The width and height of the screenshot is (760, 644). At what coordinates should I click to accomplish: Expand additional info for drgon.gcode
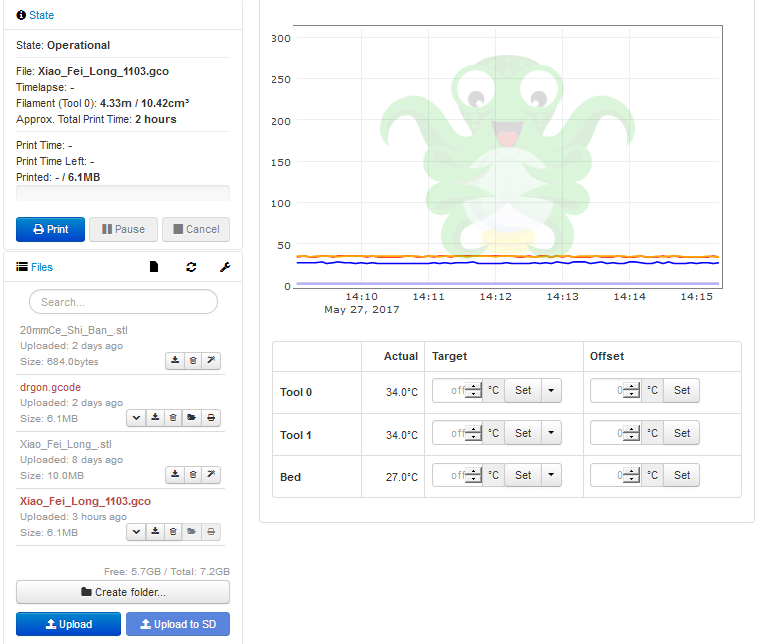(136, 418)
